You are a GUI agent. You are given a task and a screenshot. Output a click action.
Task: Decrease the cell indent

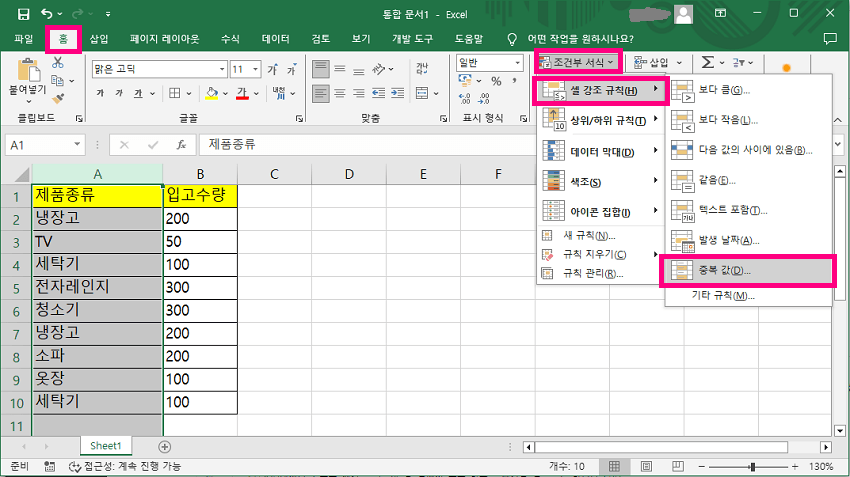point(378,93)
